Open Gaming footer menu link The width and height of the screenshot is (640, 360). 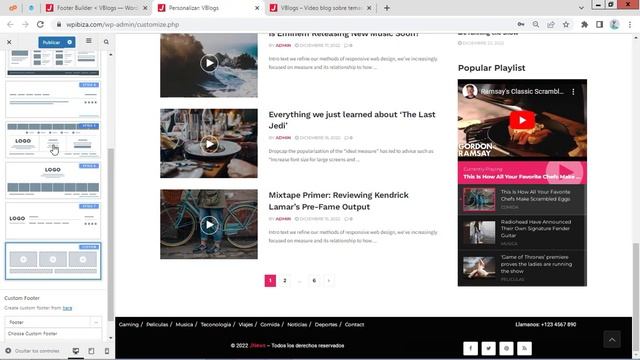point(129,324)
